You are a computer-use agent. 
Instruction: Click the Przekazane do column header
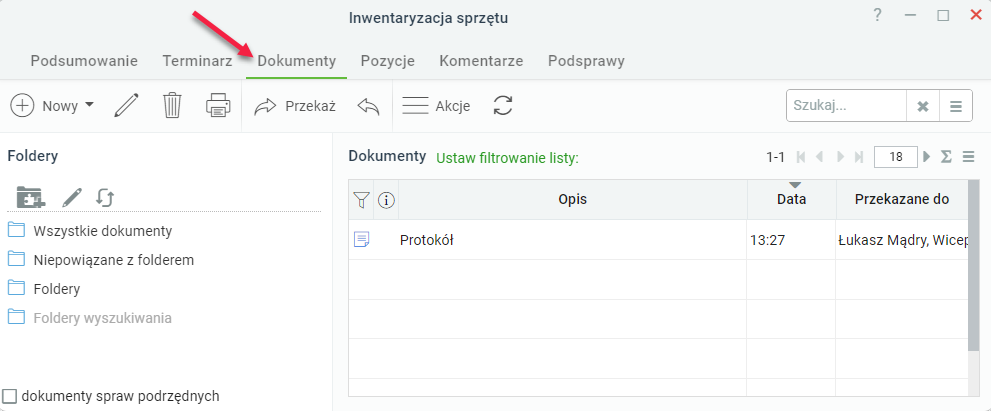[902, 200]
